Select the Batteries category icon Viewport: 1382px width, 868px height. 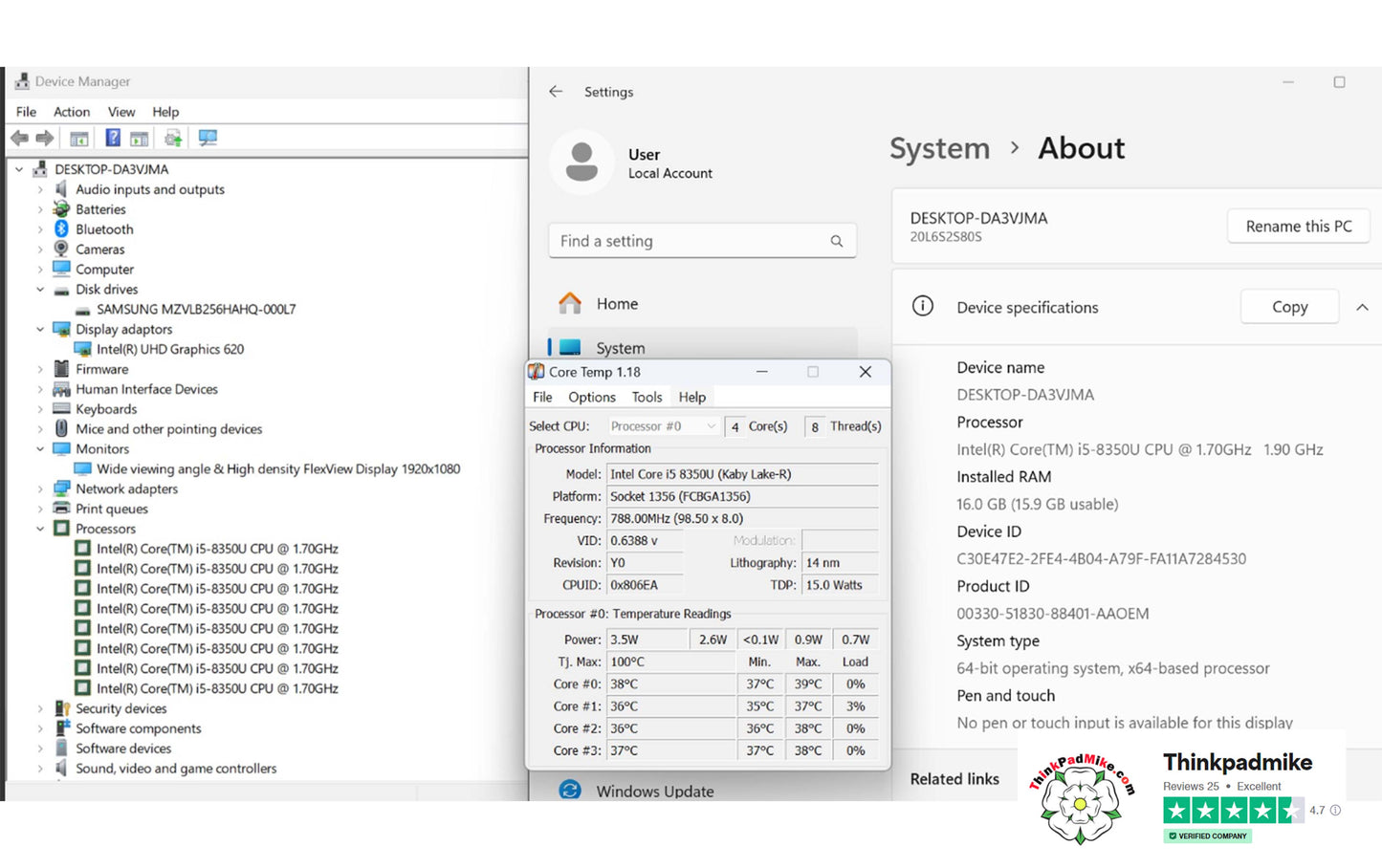coord(61,209)
